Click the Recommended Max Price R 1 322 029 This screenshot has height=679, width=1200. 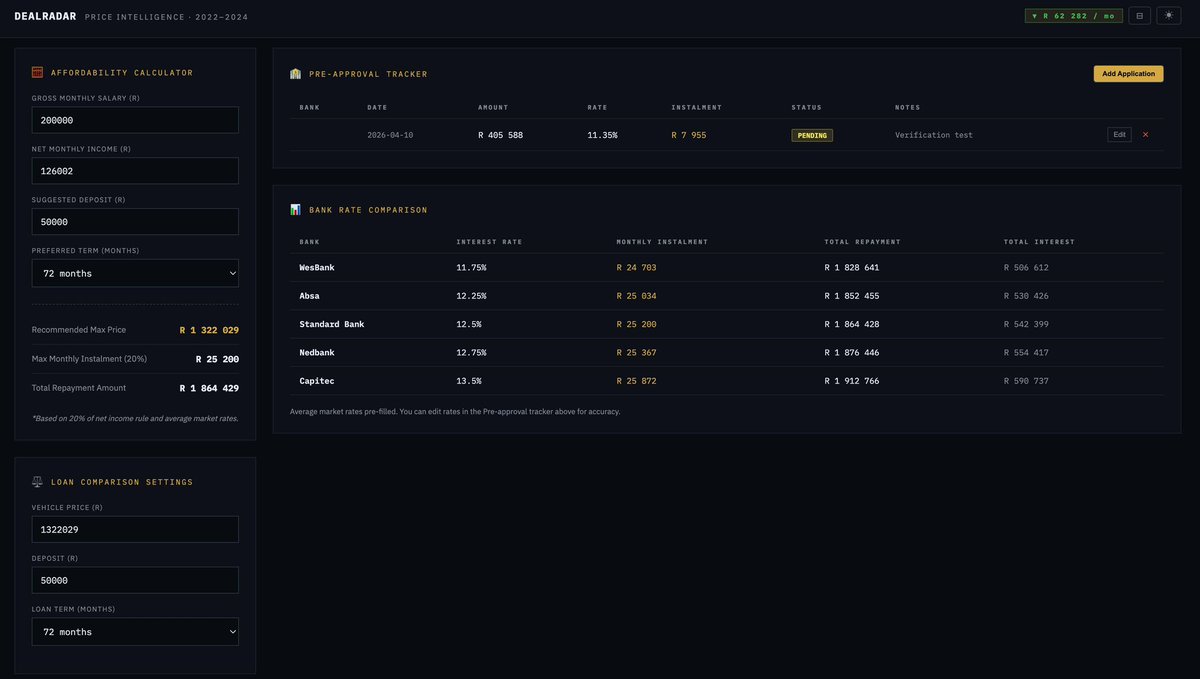[209, 330]
